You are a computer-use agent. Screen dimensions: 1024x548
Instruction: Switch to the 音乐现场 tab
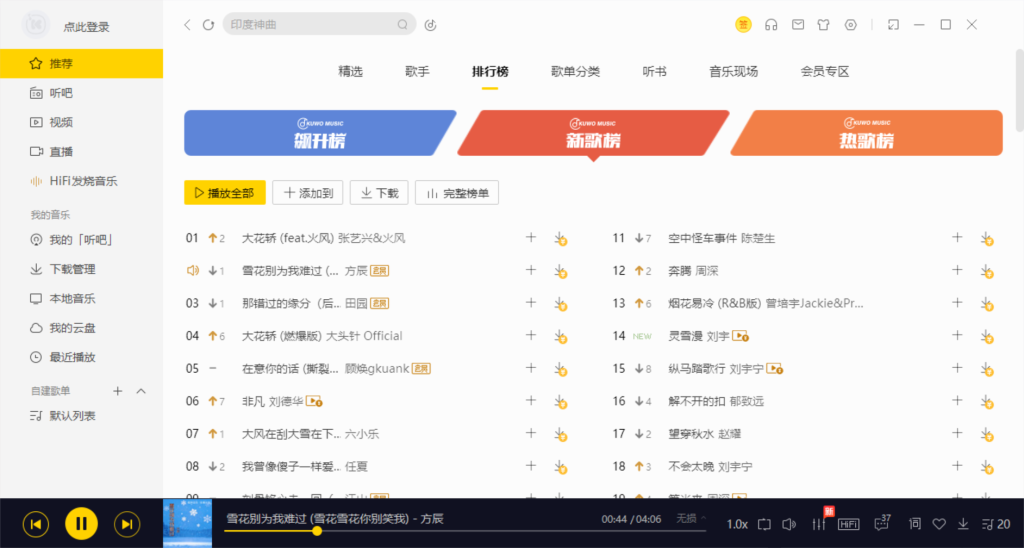[x=733, y=72]
